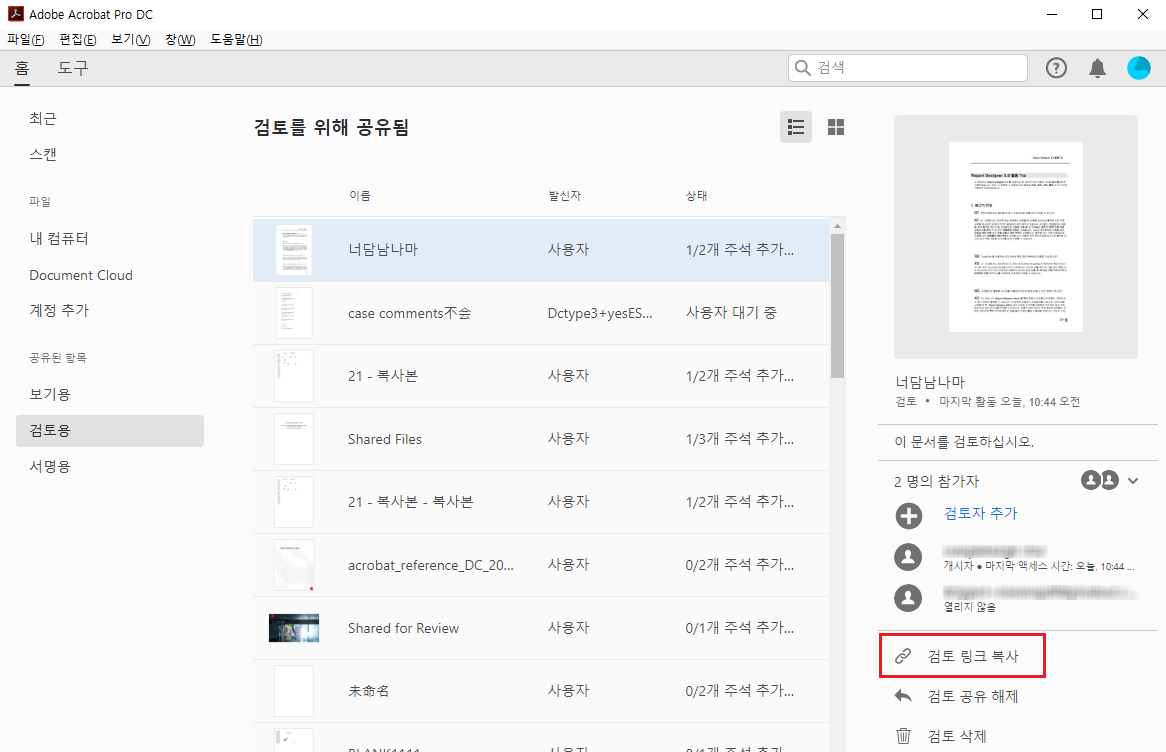
Task: Click the initiator participant avatar icon
Action: (908, 557)
